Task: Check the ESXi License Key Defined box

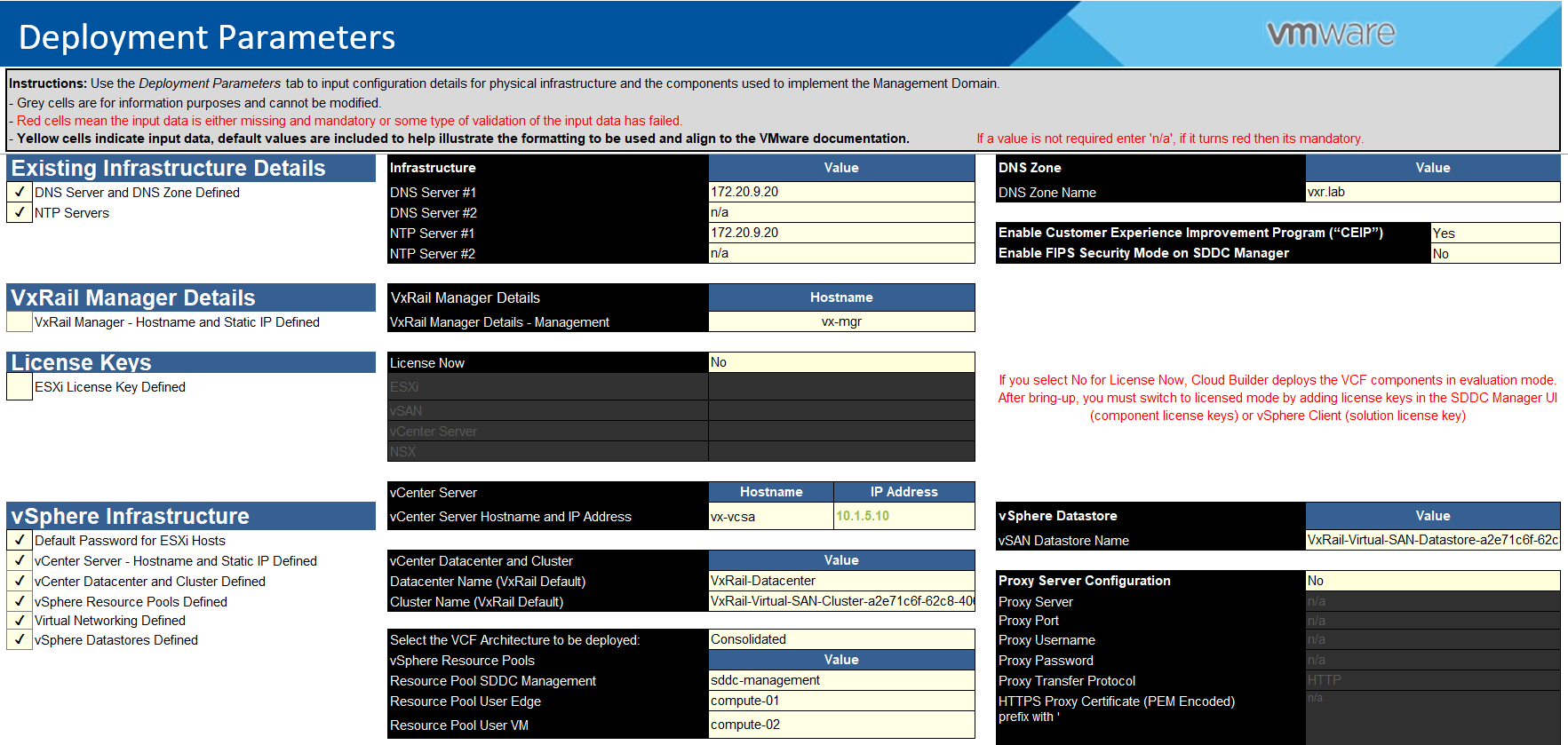Action: [20, 386]
